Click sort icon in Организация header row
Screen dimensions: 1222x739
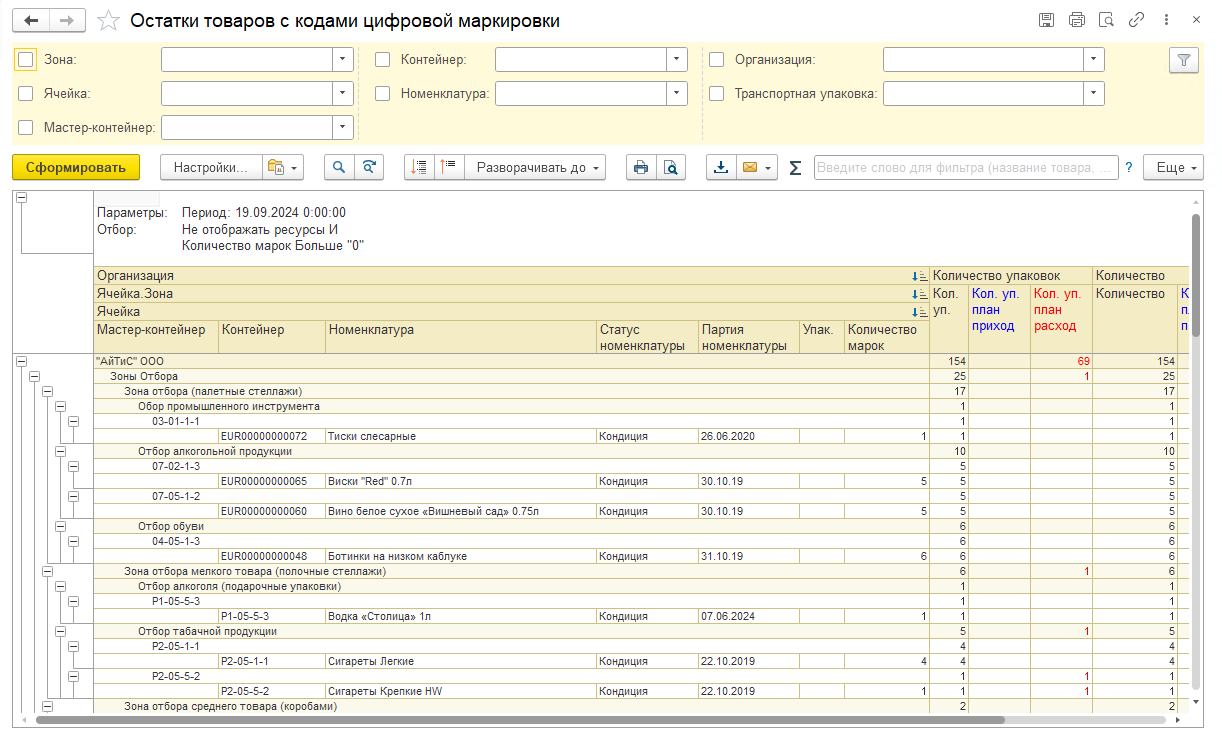pos(920,276)
